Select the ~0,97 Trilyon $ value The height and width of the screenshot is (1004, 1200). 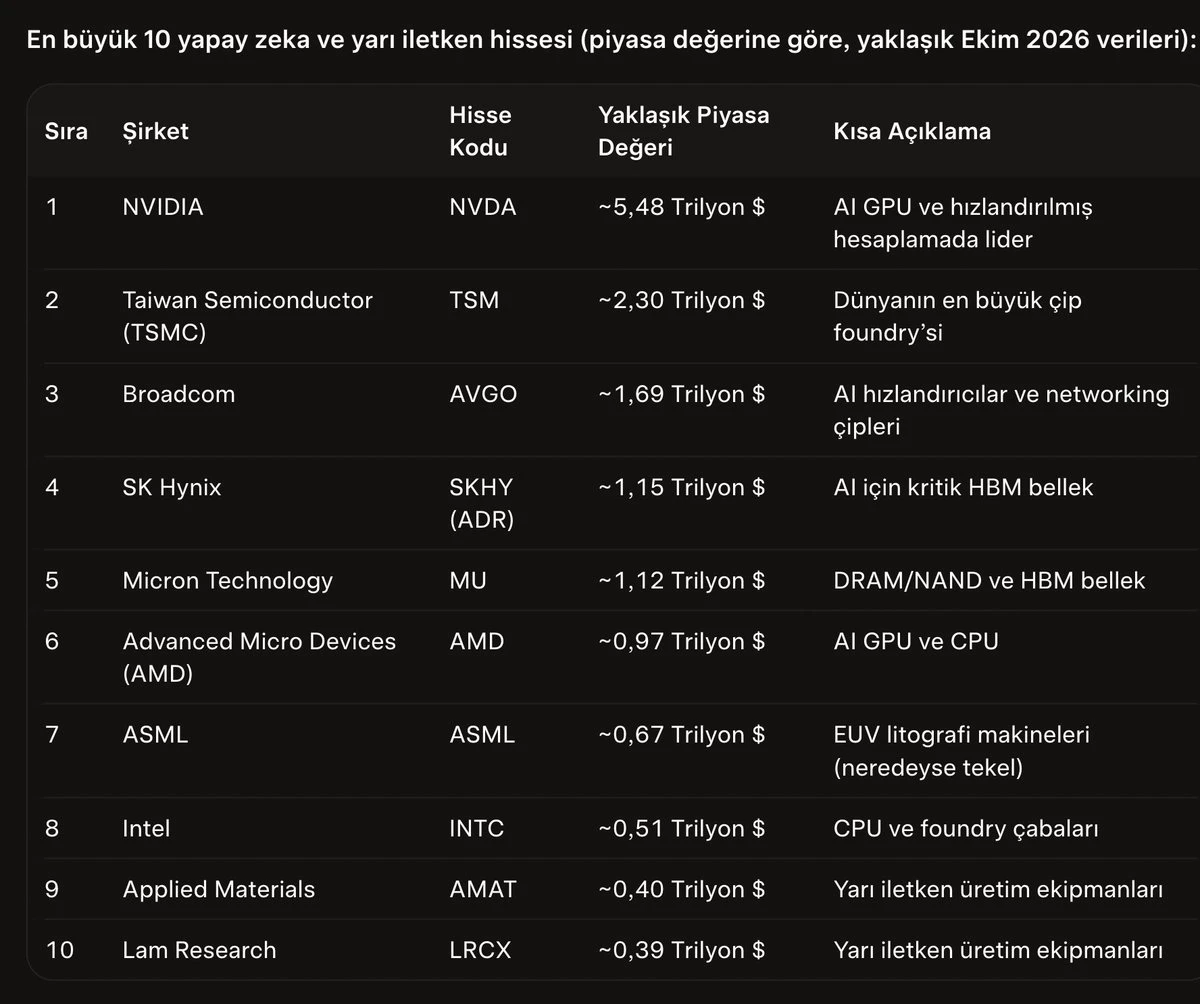[x=682, y=641]
